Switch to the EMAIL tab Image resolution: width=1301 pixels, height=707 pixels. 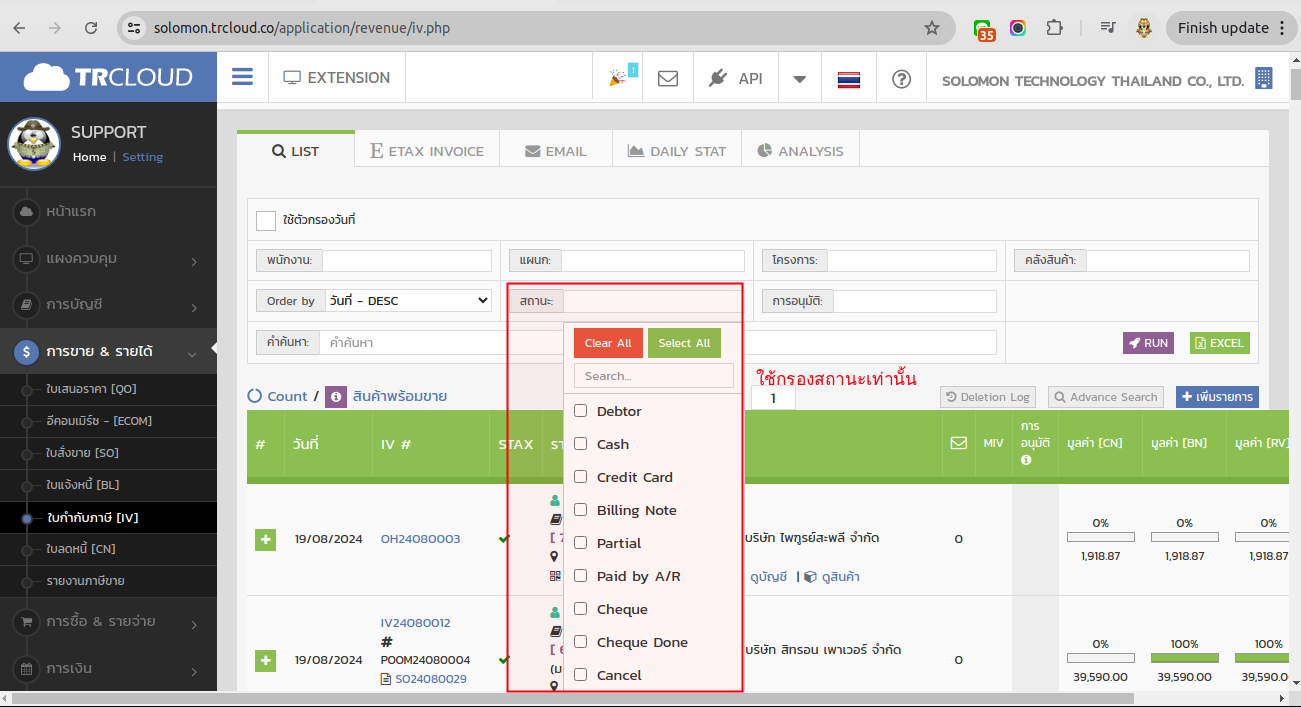[x=556, y=151]
